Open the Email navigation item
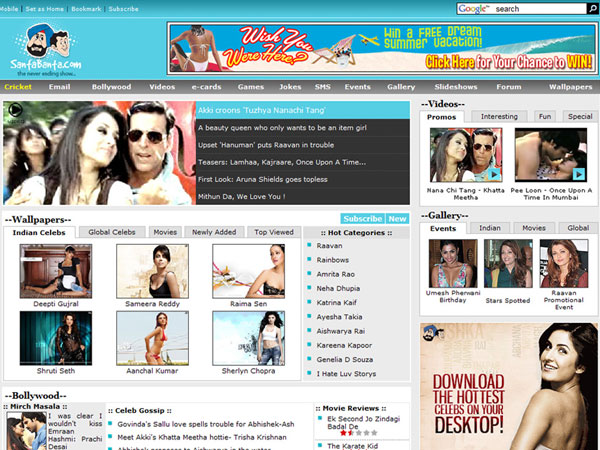 click(x=59, y=87)
